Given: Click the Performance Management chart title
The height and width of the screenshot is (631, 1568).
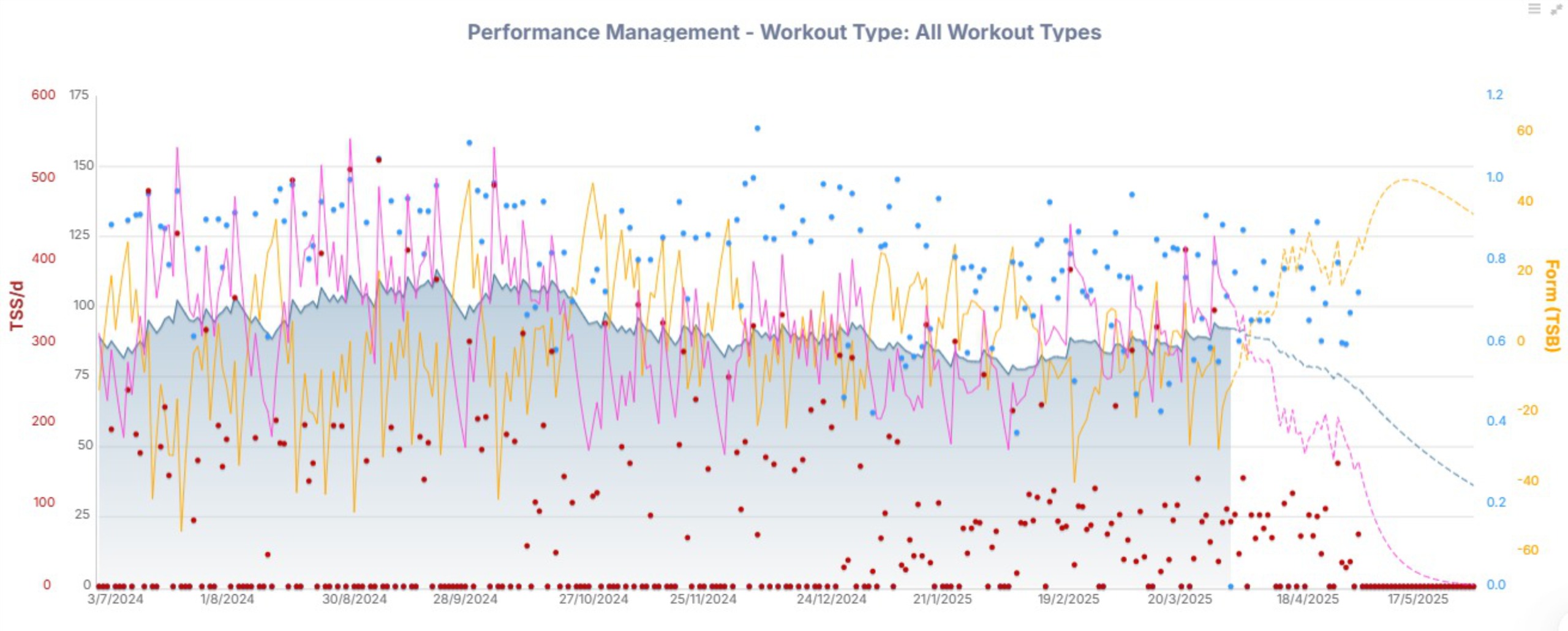Looking at the screenshot, I should coord(784,32).
